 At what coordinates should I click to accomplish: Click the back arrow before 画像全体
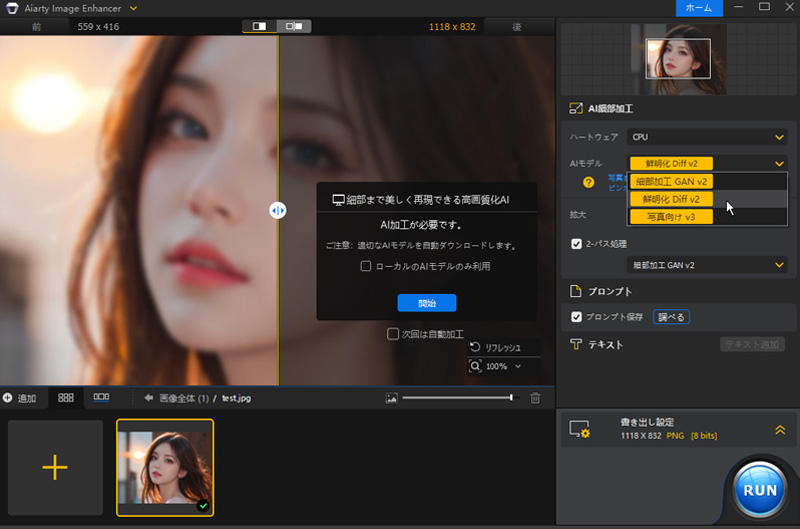point(149,398)
